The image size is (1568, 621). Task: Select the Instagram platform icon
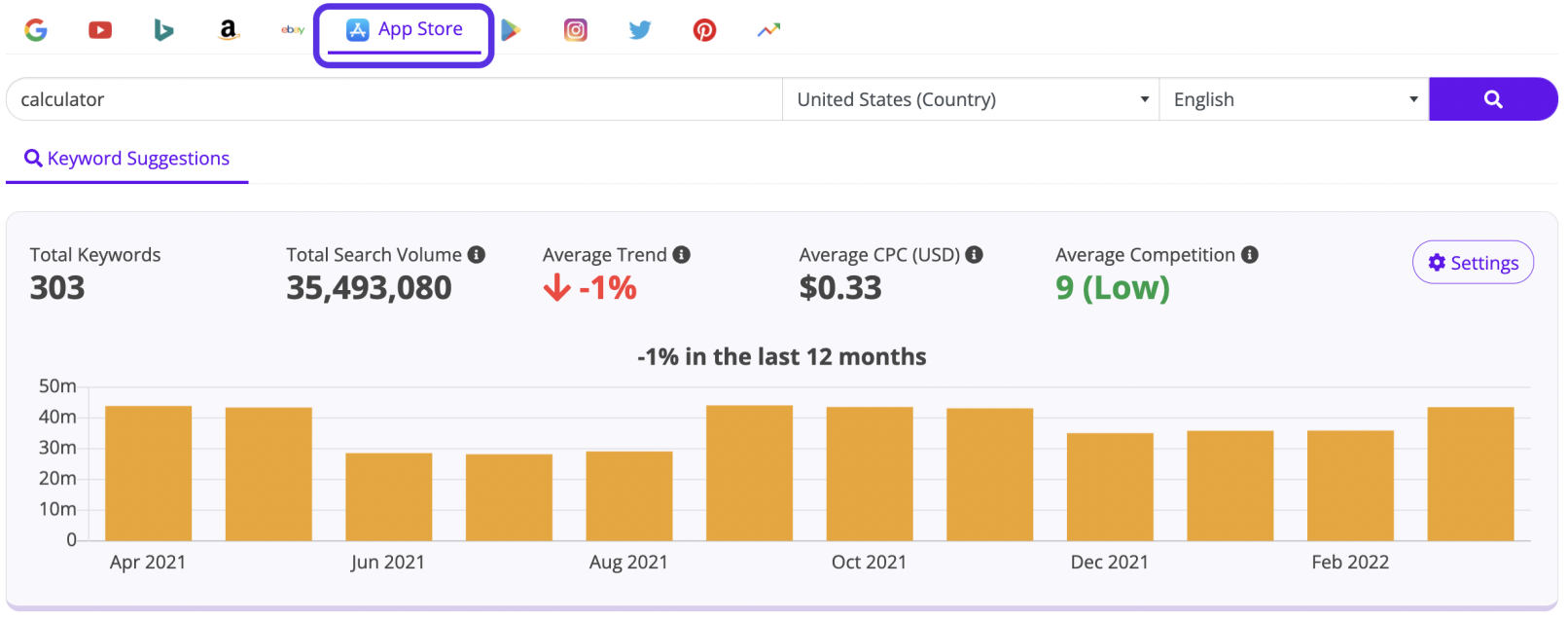(x=576, y=29)
